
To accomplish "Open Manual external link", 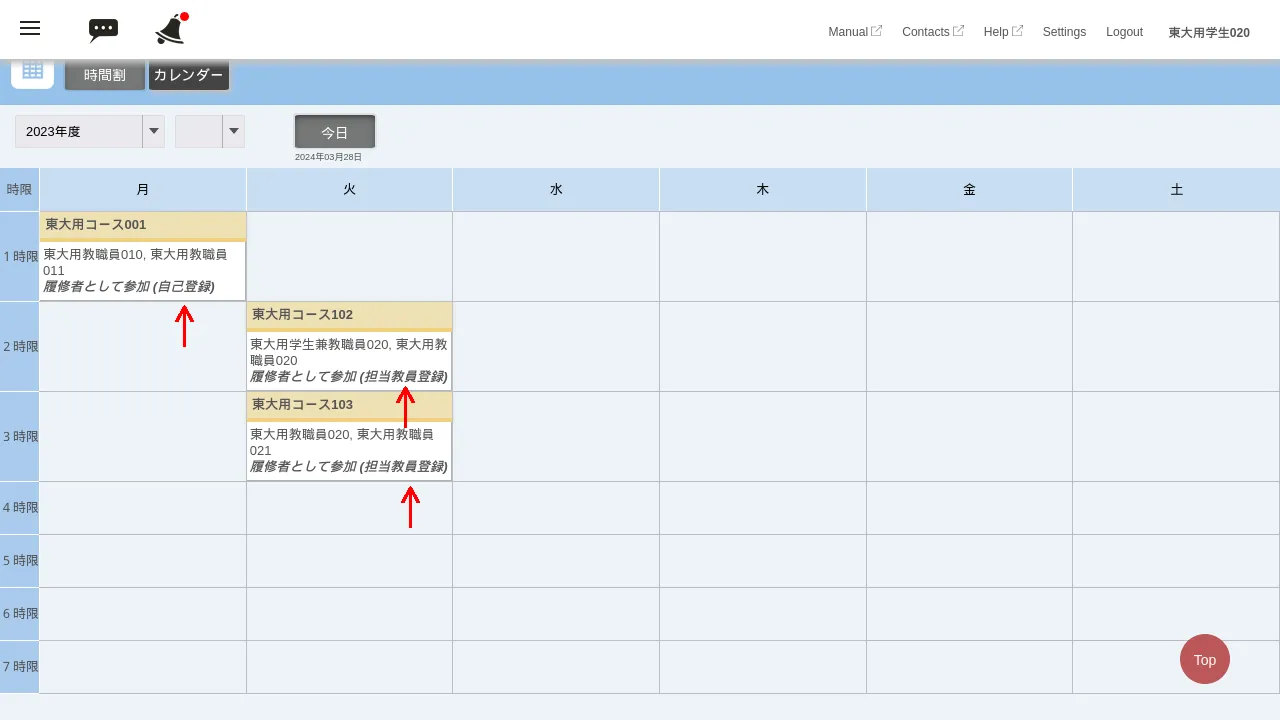I will 854,32.
